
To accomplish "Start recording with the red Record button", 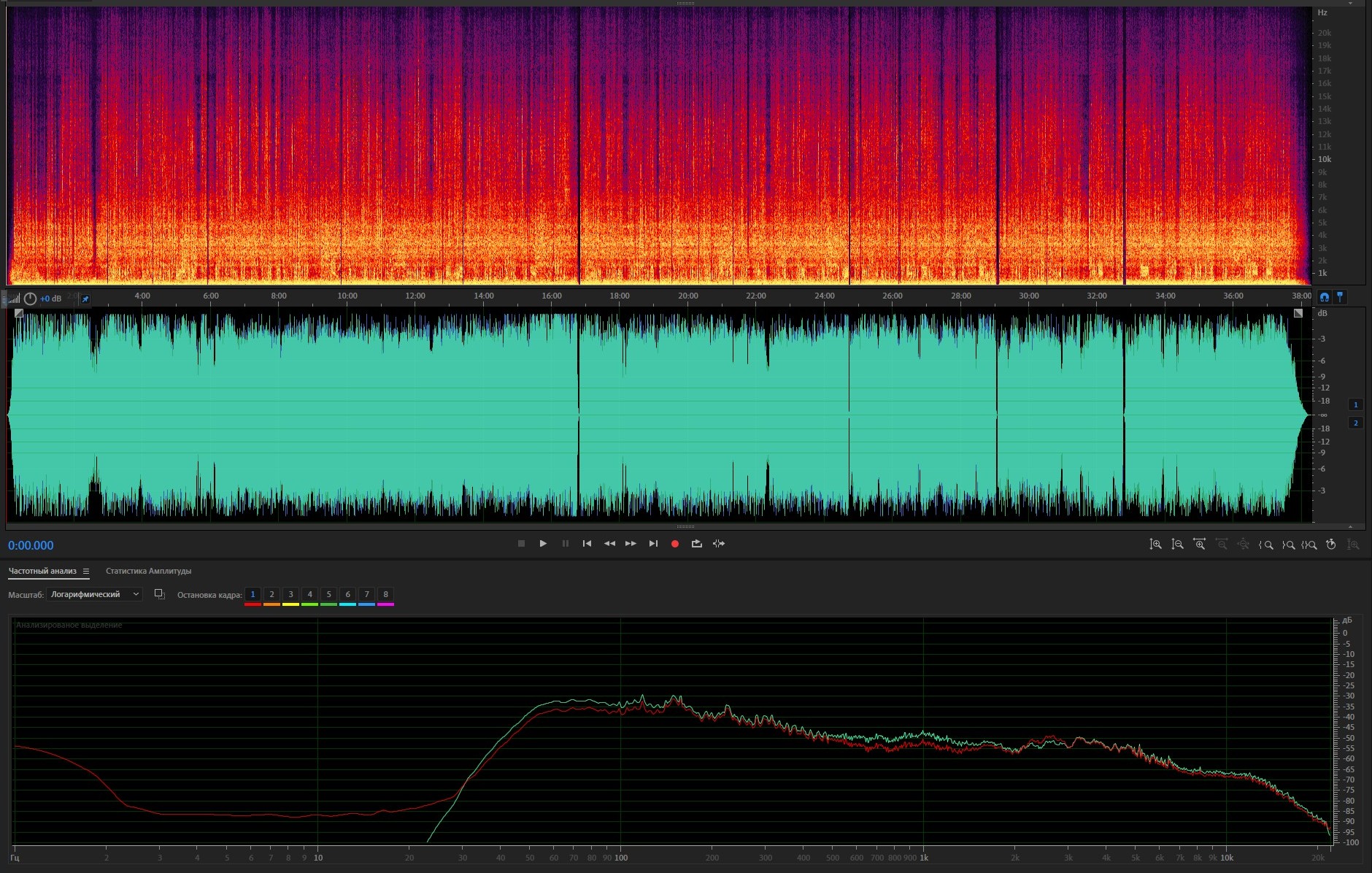I will click(675, 544).
